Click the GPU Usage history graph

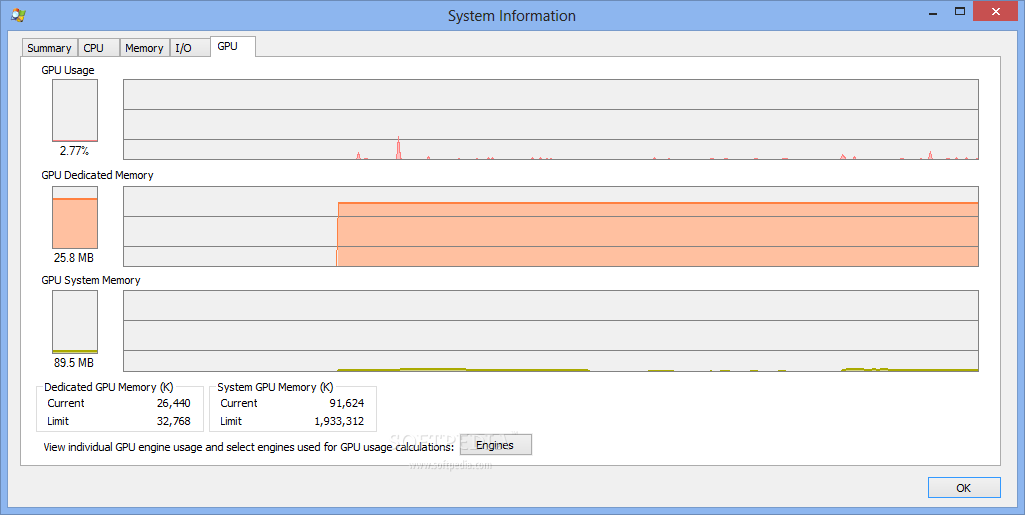[550, 119]
